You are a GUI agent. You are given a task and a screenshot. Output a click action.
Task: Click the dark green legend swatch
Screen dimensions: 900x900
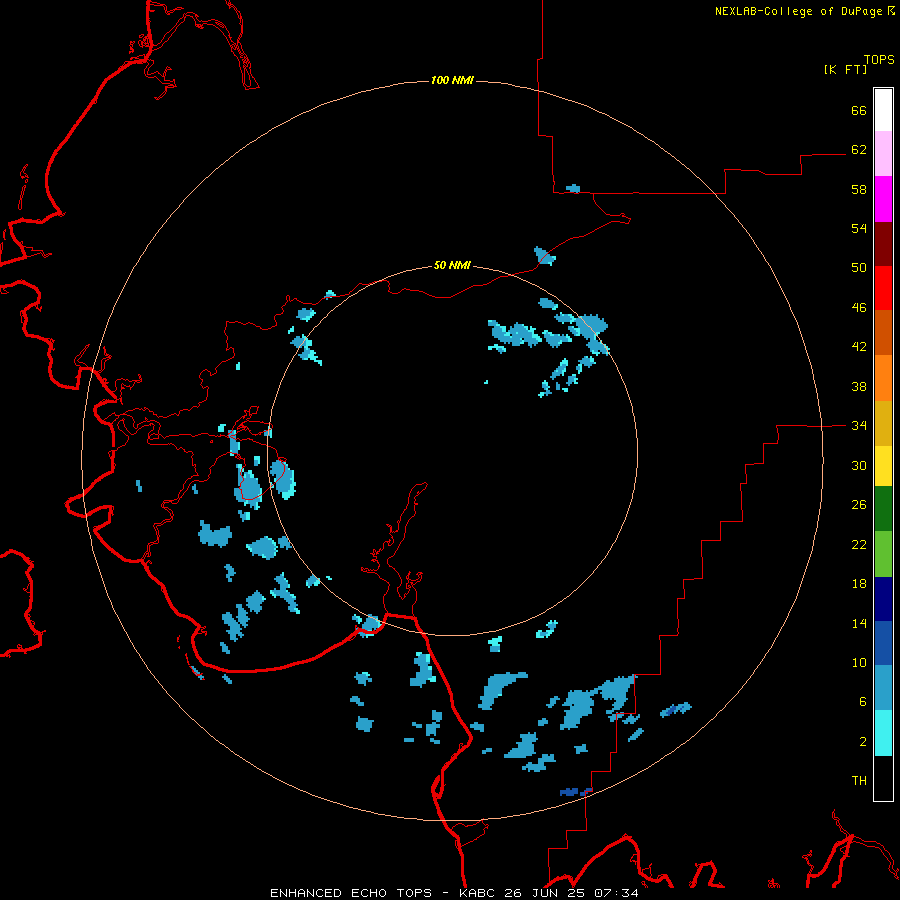click(x=883, y=509)
